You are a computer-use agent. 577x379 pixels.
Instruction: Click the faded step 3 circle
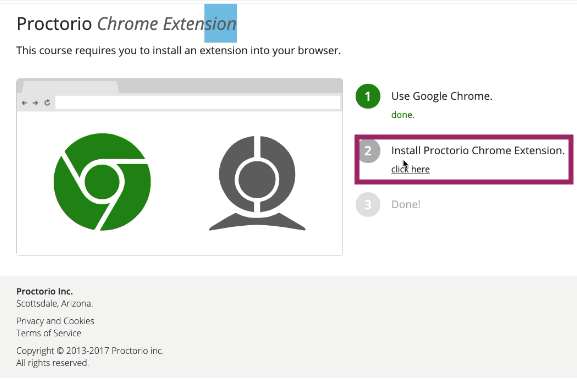368,205
